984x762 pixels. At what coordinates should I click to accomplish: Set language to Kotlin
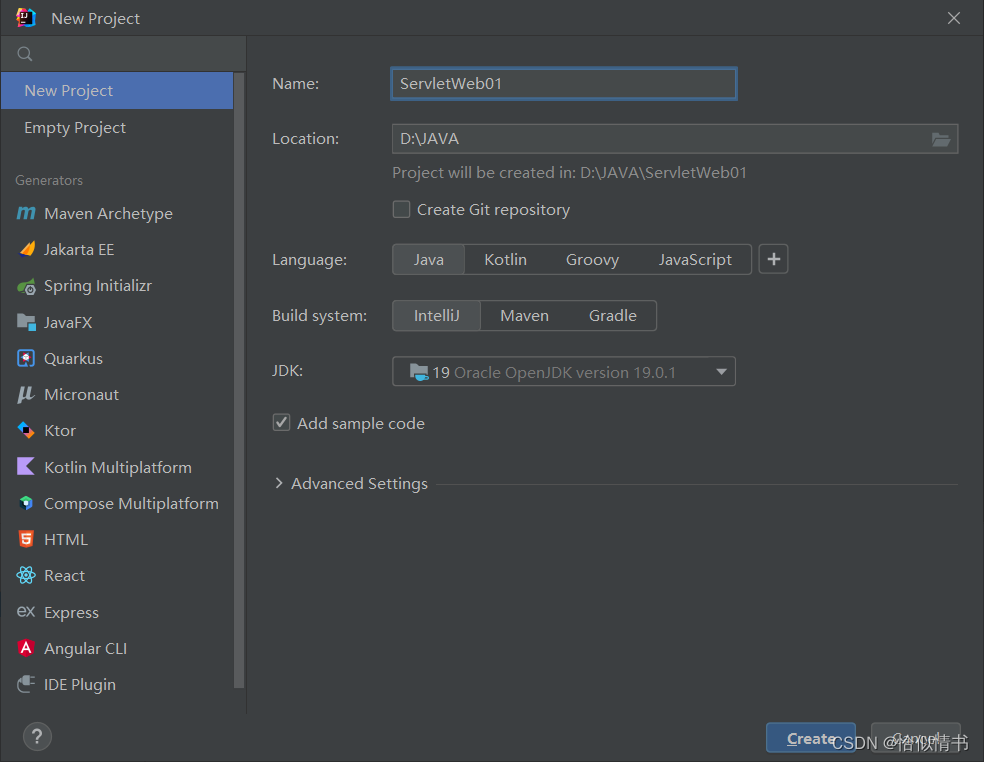click(505, 260)
